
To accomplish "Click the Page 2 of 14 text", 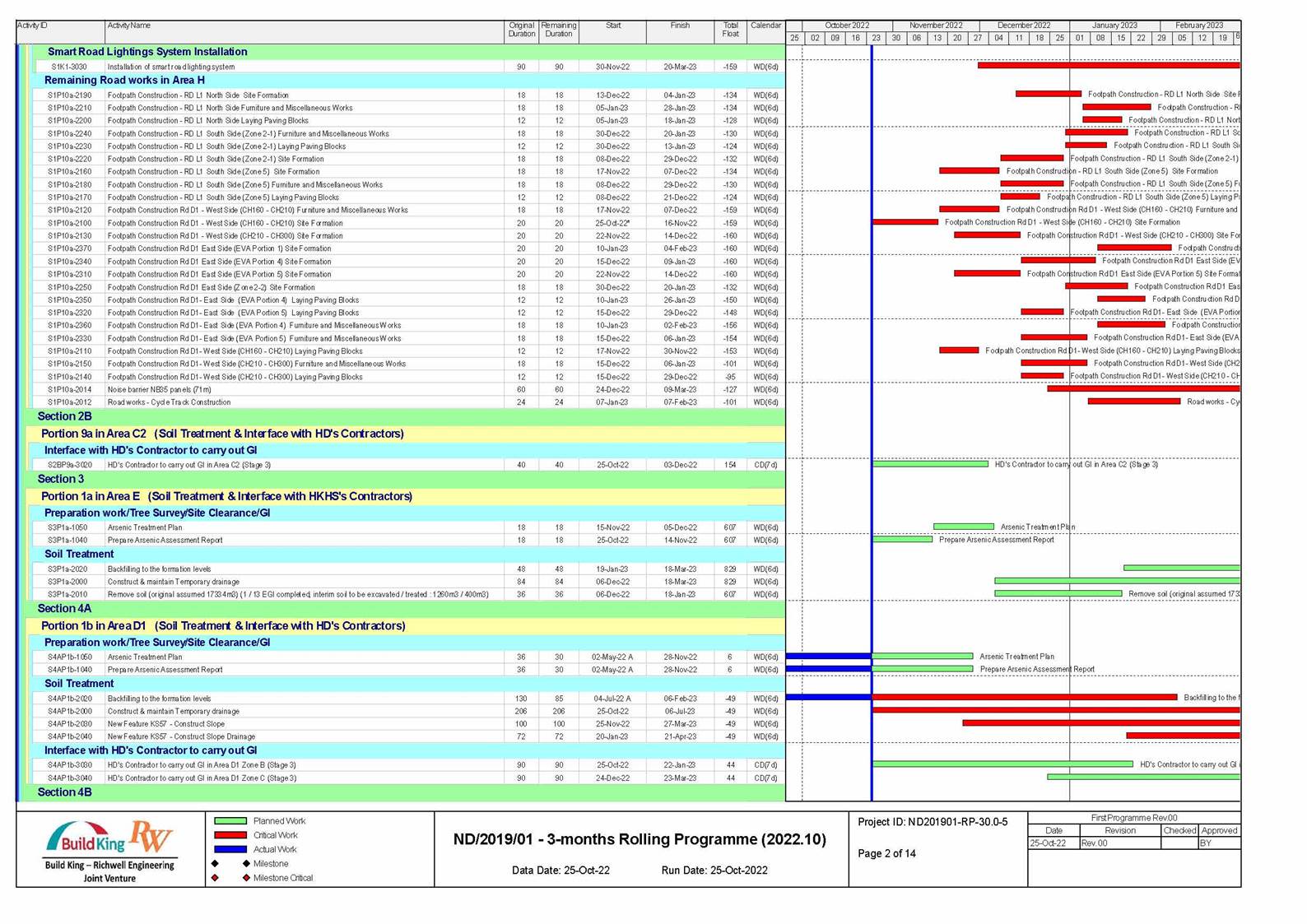I will (x=886, y=853).
